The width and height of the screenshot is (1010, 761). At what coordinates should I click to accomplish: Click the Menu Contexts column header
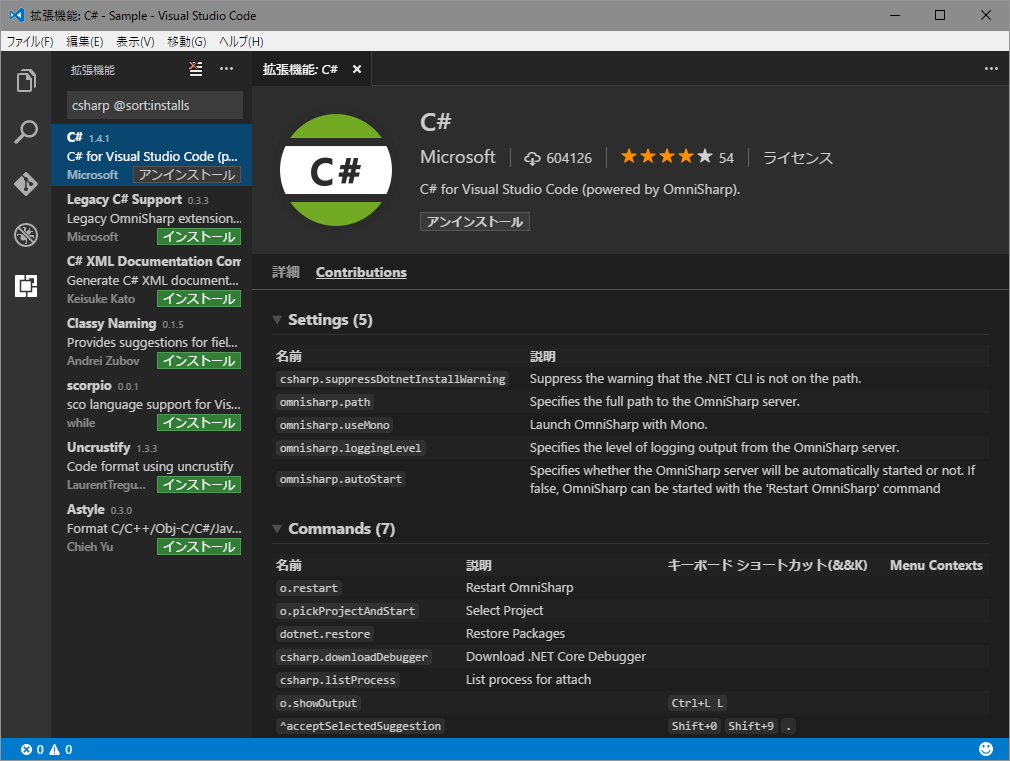[936, 565]
